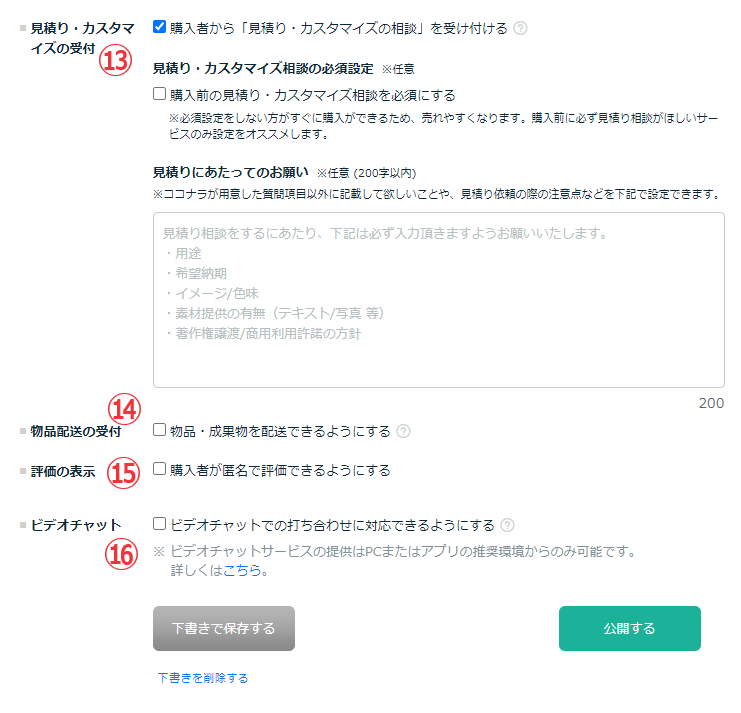Enable anonymous reviews checkbox 購入者が匿名で評価できるようにする
The width and height of the screenshot is (741, 713).
pos(160,469)
